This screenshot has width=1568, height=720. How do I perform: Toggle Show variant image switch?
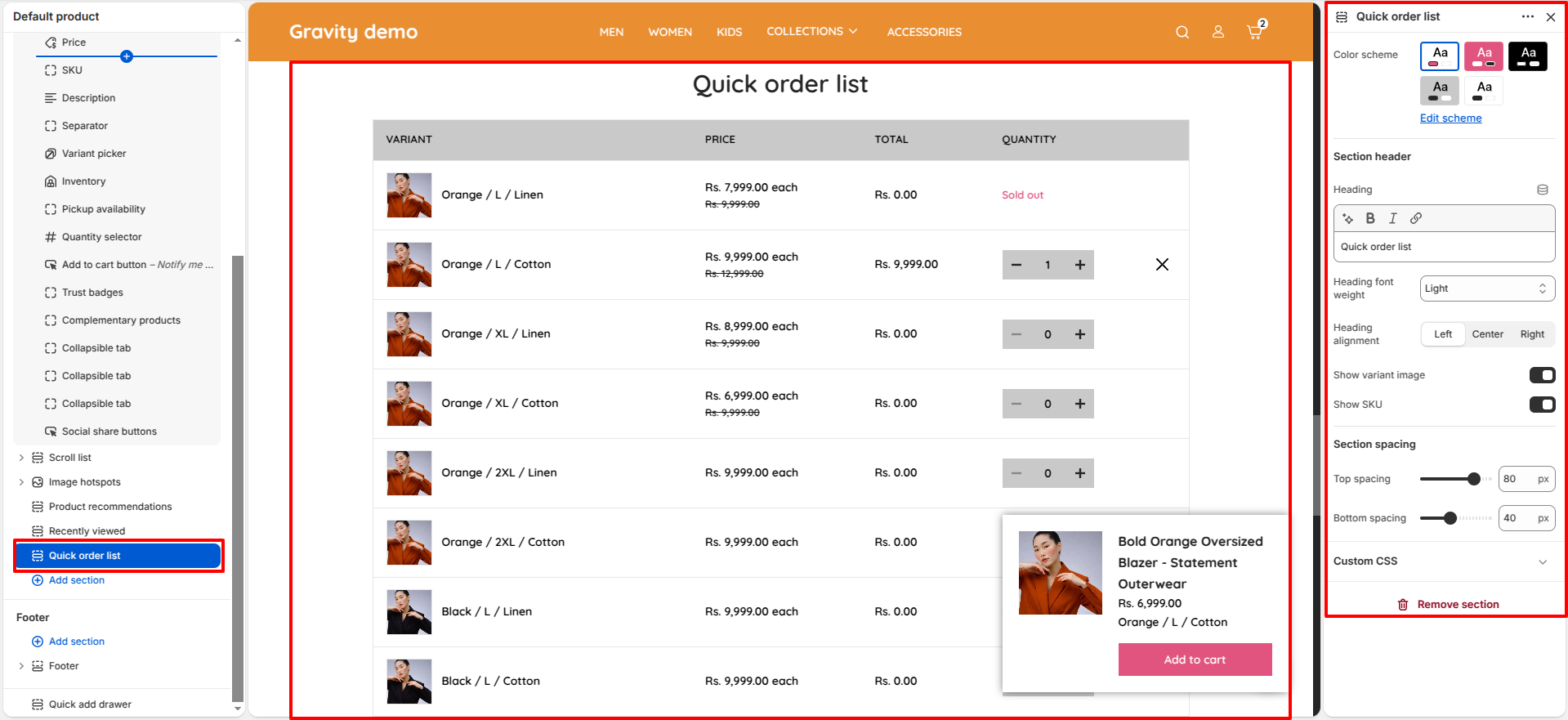(x=1542, y=375)
